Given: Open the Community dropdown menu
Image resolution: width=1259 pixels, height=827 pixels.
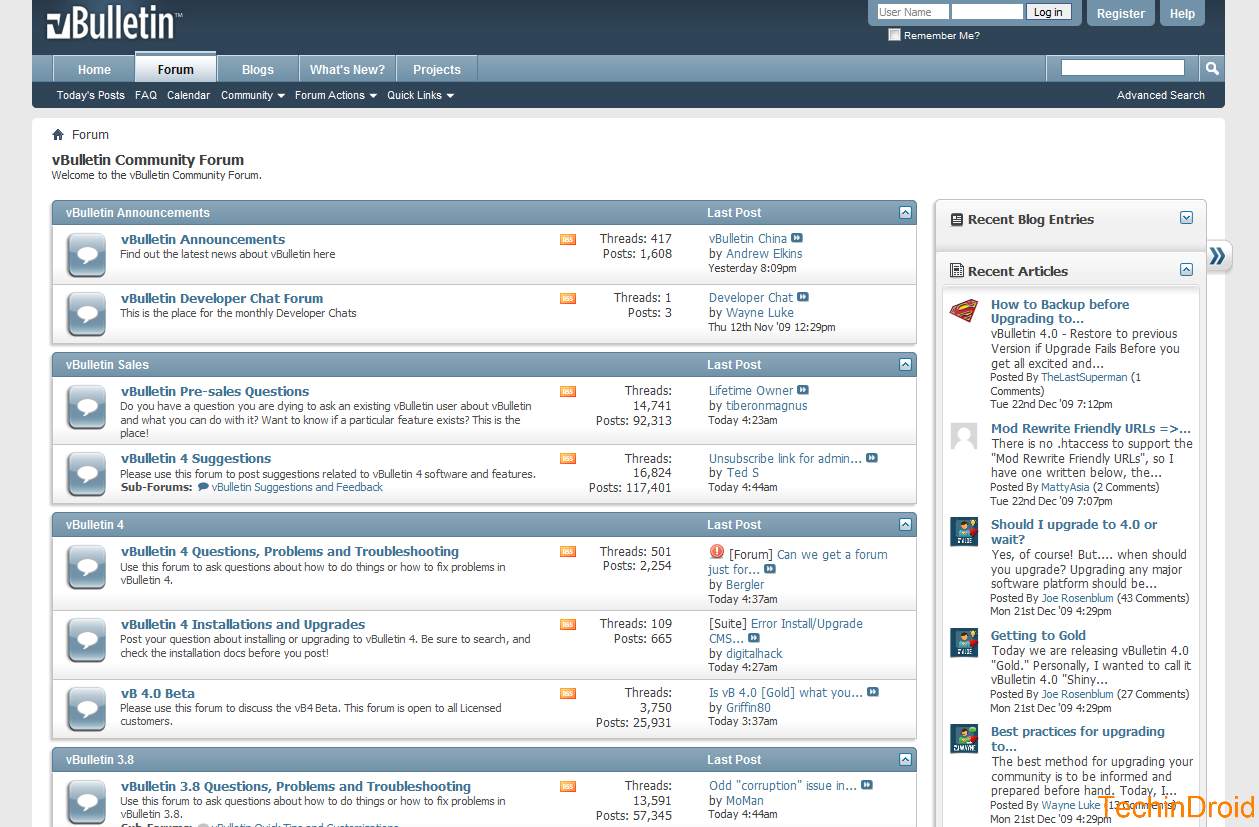Looking at the screenshot, I should point(253,96).
